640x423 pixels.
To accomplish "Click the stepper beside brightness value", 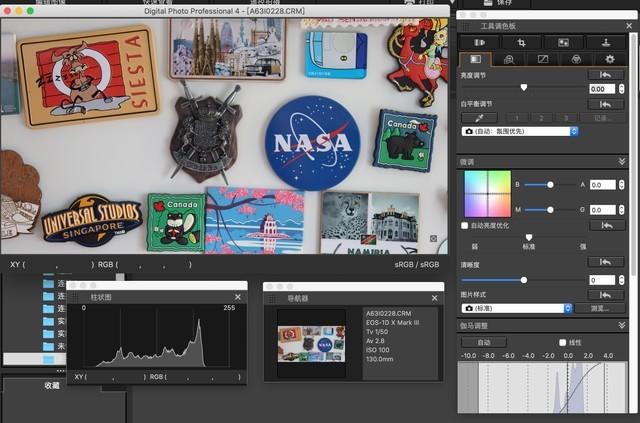I will pos(621,89).
